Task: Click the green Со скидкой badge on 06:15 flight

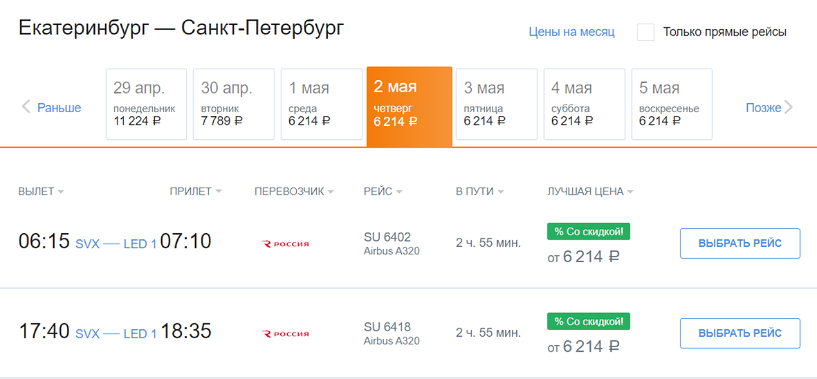Action: click(588, 231)
